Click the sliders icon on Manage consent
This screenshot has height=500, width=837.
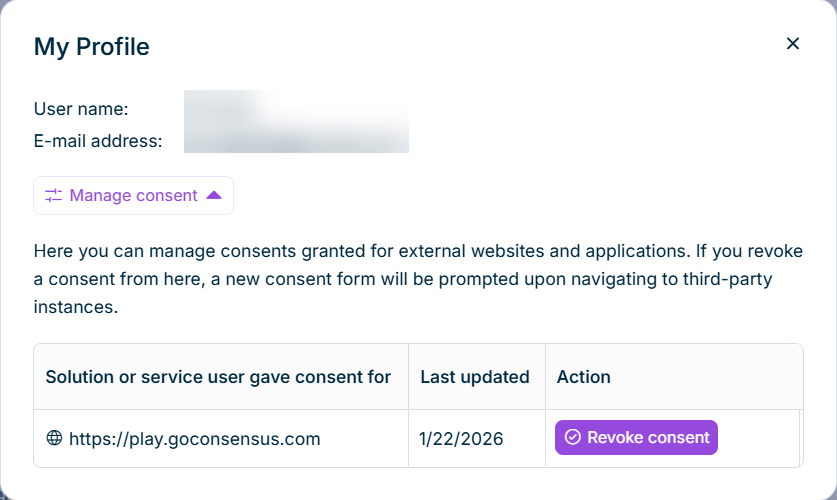[53, 196]
